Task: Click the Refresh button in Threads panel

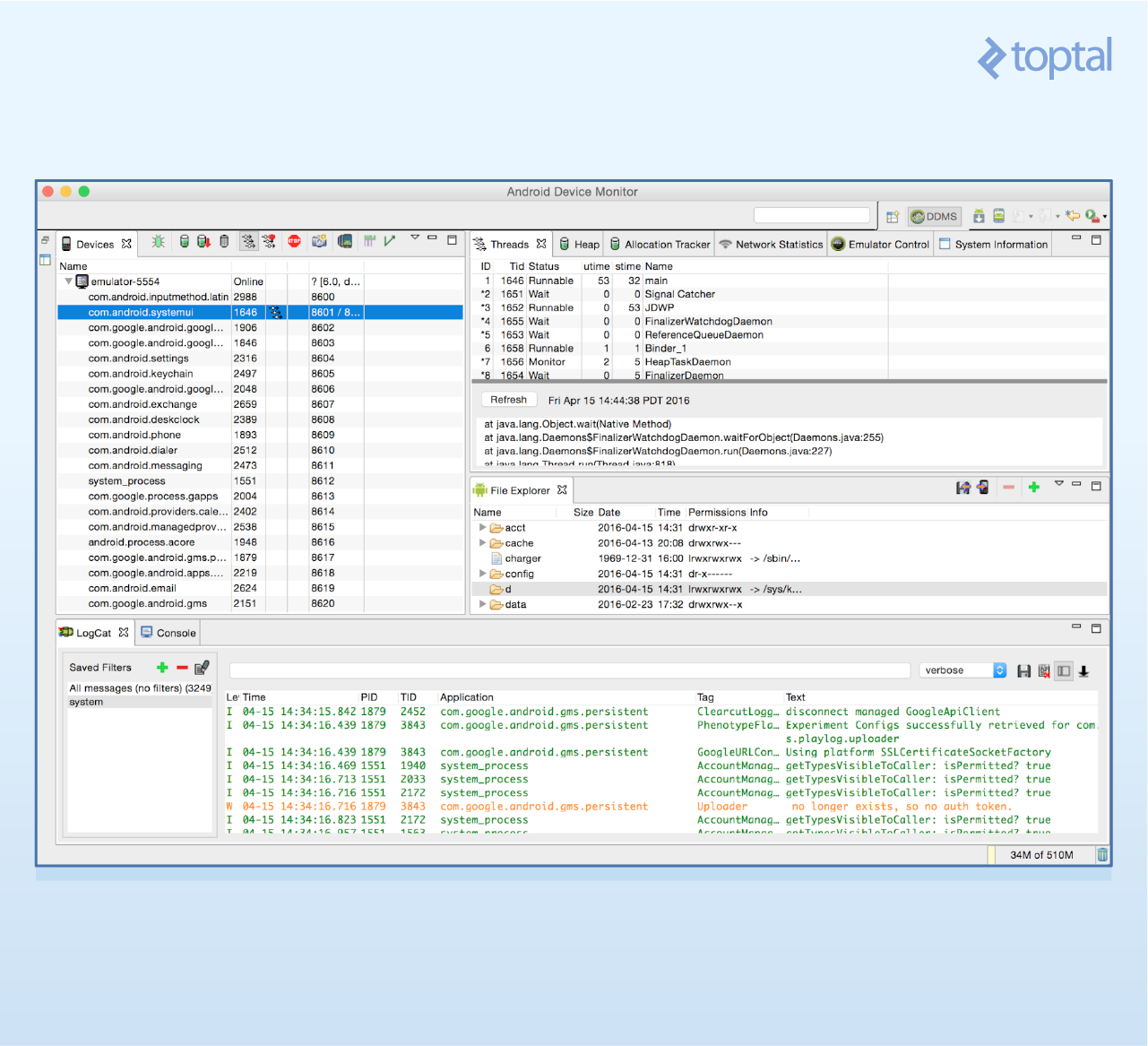Action: click(508, 400)
